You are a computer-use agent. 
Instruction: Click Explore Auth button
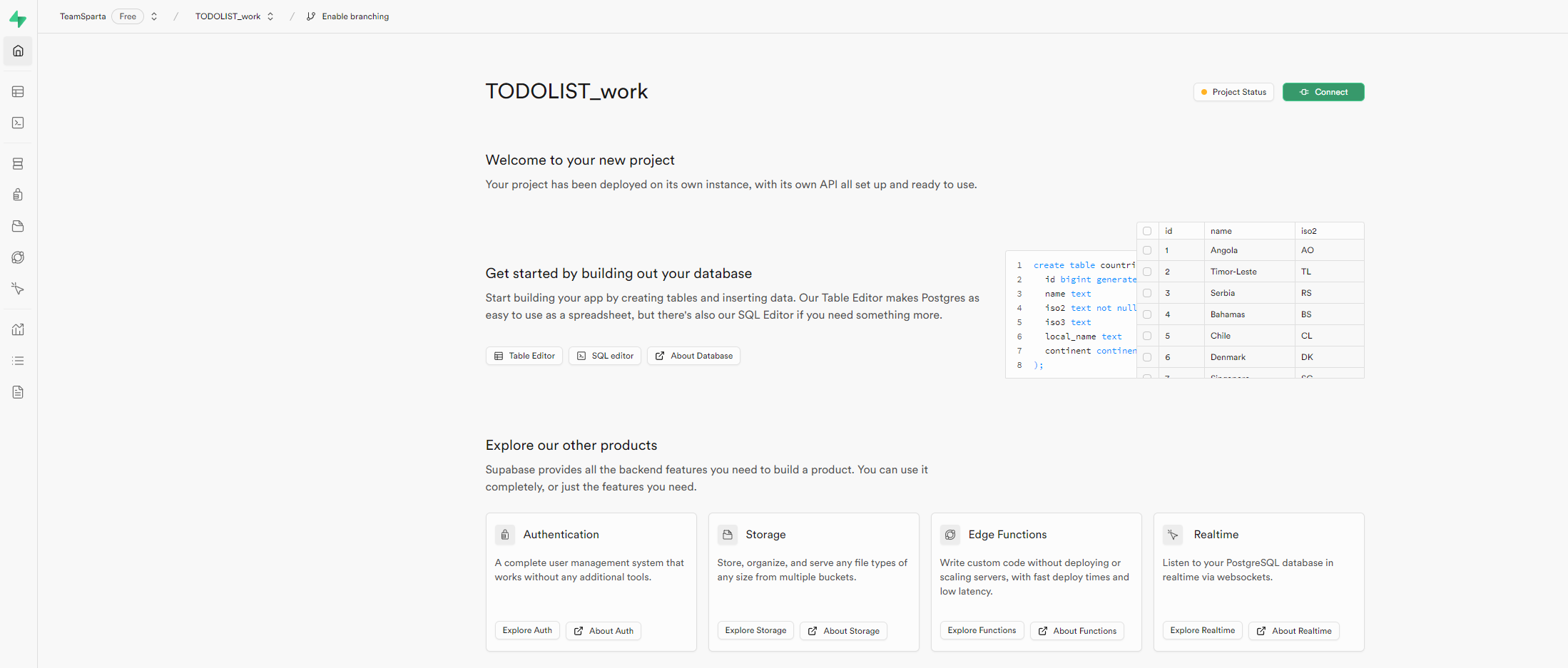point(527,630)
